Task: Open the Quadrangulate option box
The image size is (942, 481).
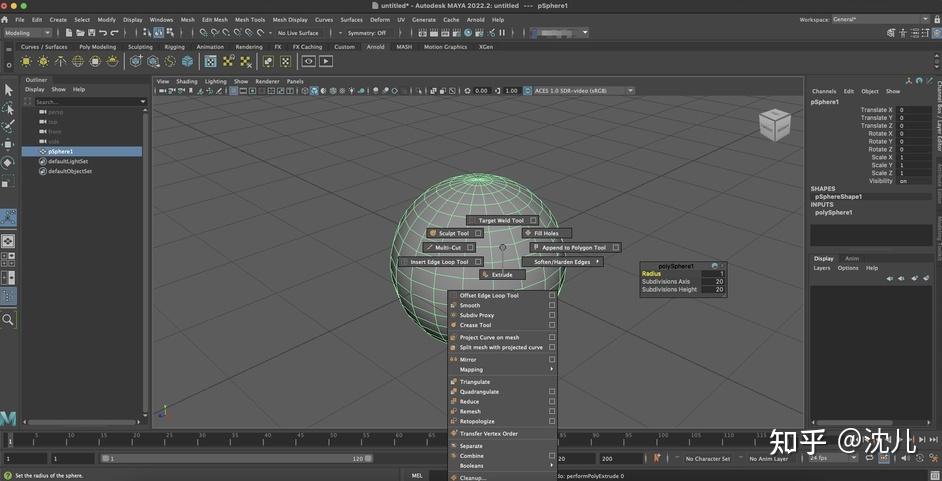Action: [x=552, y=392]
